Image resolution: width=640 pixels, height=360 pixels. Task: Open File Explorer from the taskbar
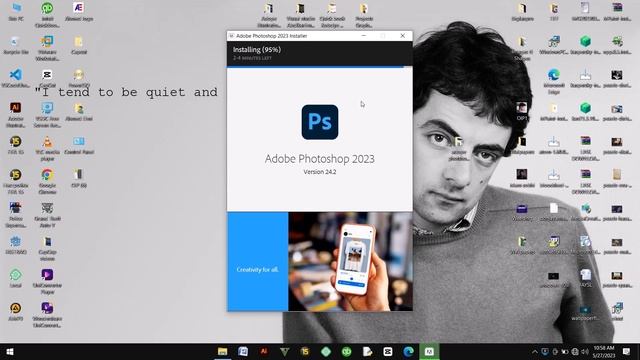click(222, 351)
